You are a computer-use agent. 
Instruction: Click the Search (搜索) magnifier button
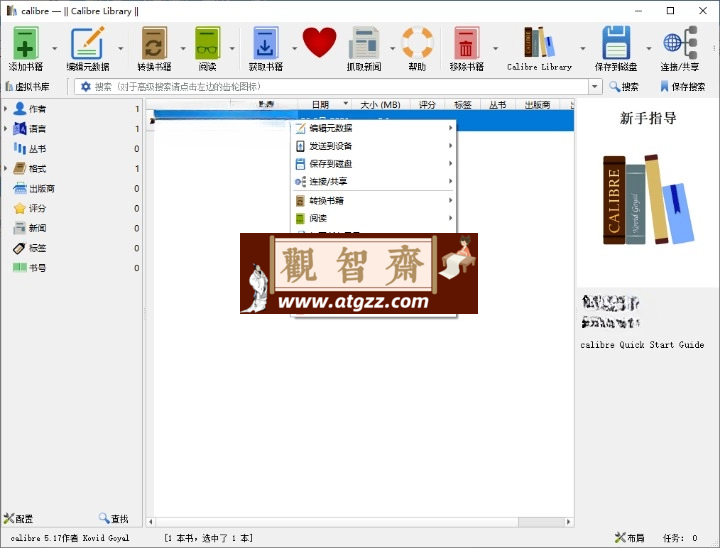click(x=624, y=86)
